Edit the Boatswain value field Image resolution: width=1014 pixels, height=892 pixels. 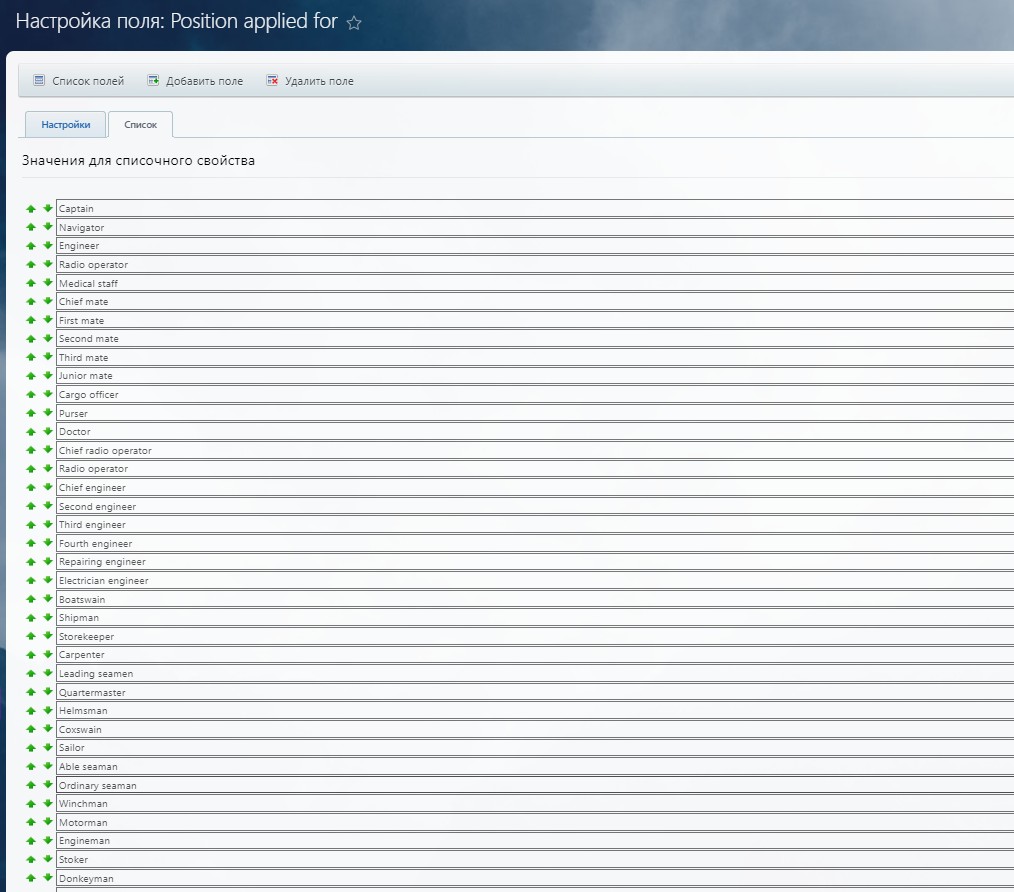click(x=535, y=599)
